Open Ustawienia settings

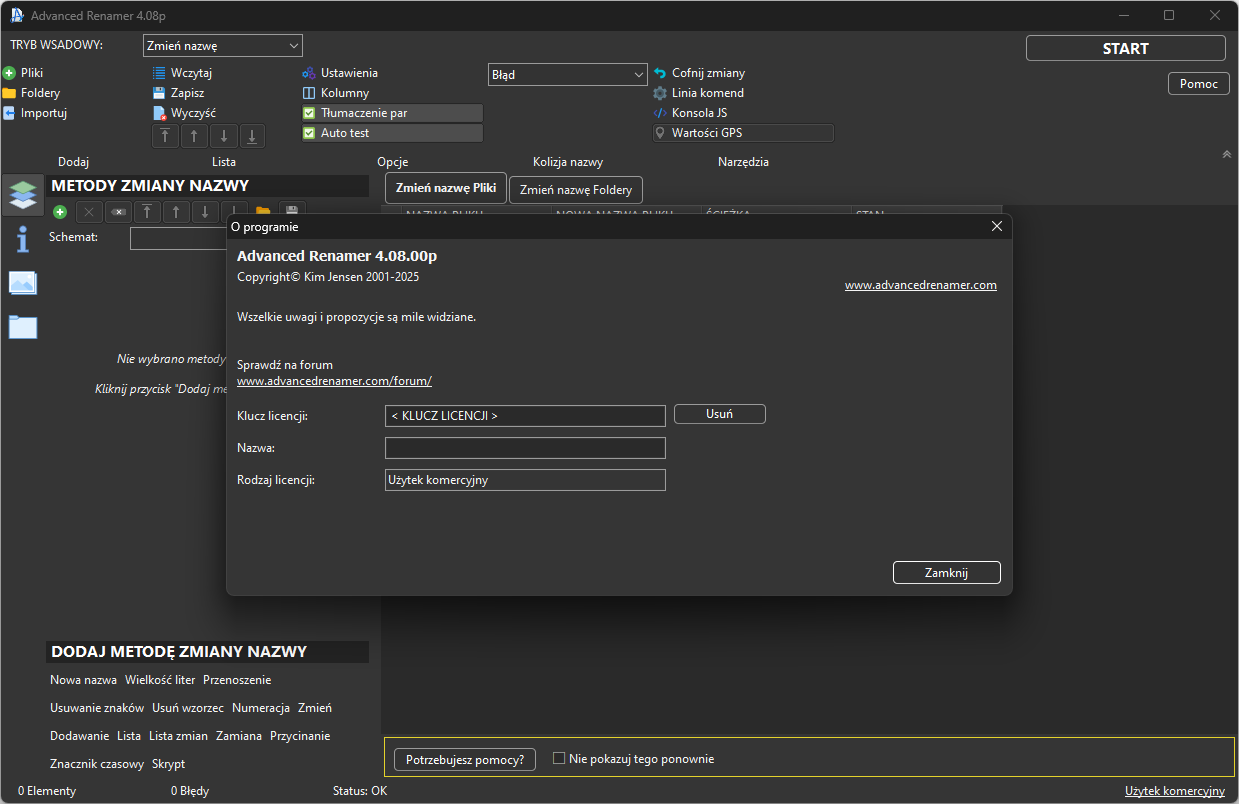pos(340,73)
